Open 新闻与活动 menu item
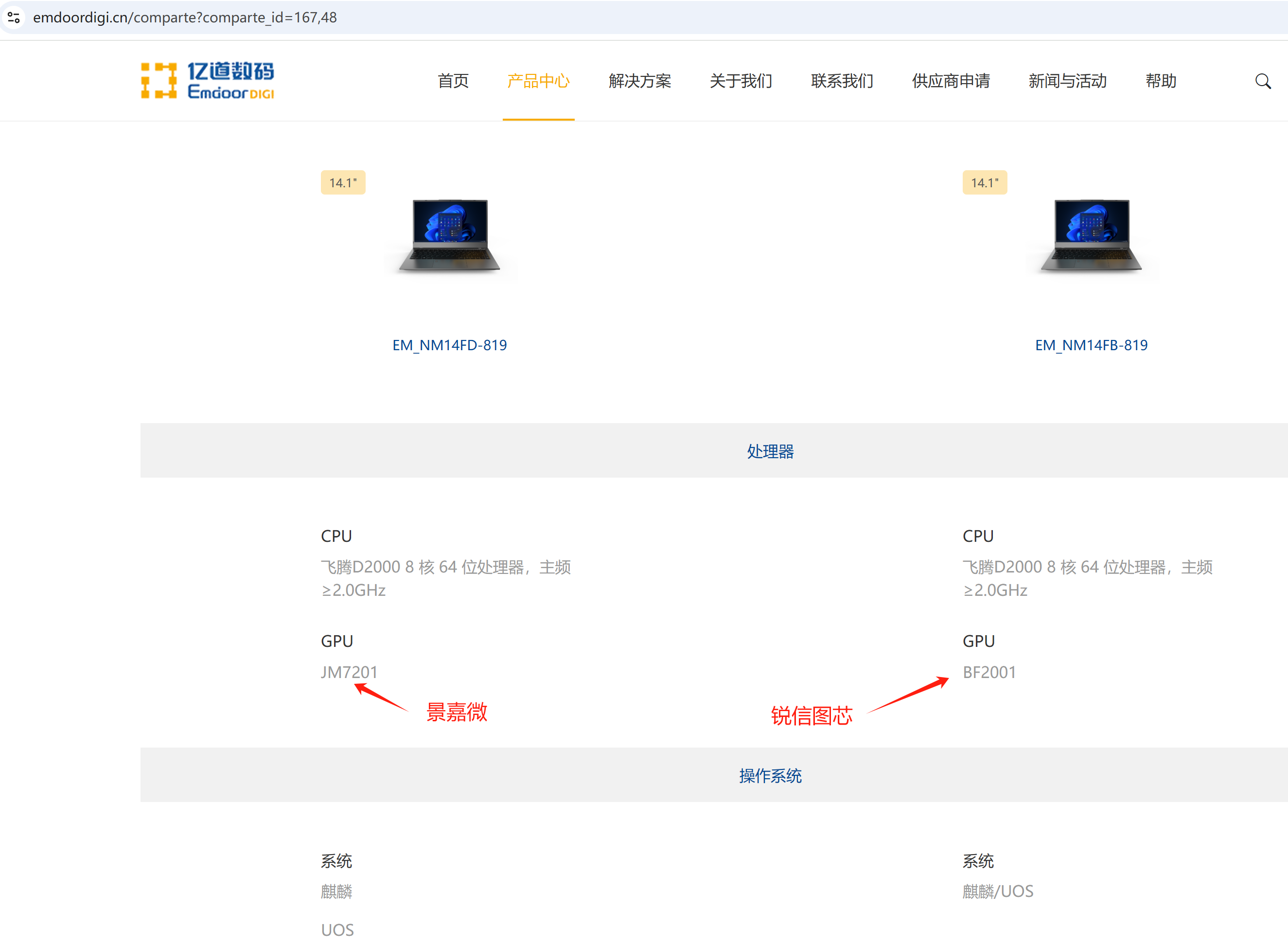The height and width of the screenshot is (947, 1288). (1067, 81)
